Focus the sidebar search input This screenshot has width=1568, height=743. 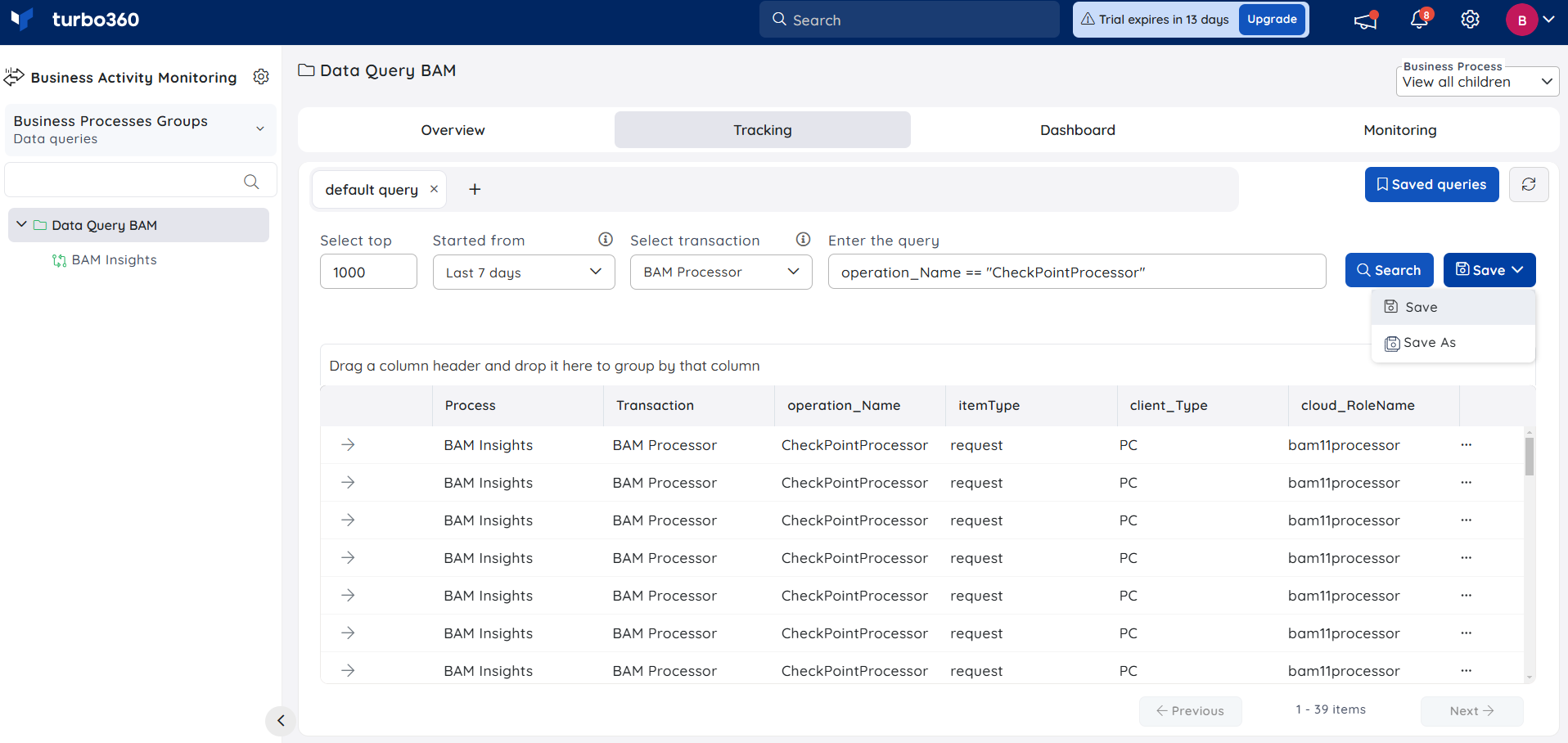coord(141,180)
